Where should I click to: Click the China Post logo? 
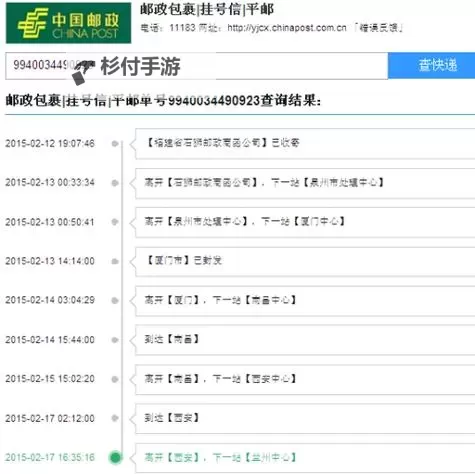click(x=68, y=23)
